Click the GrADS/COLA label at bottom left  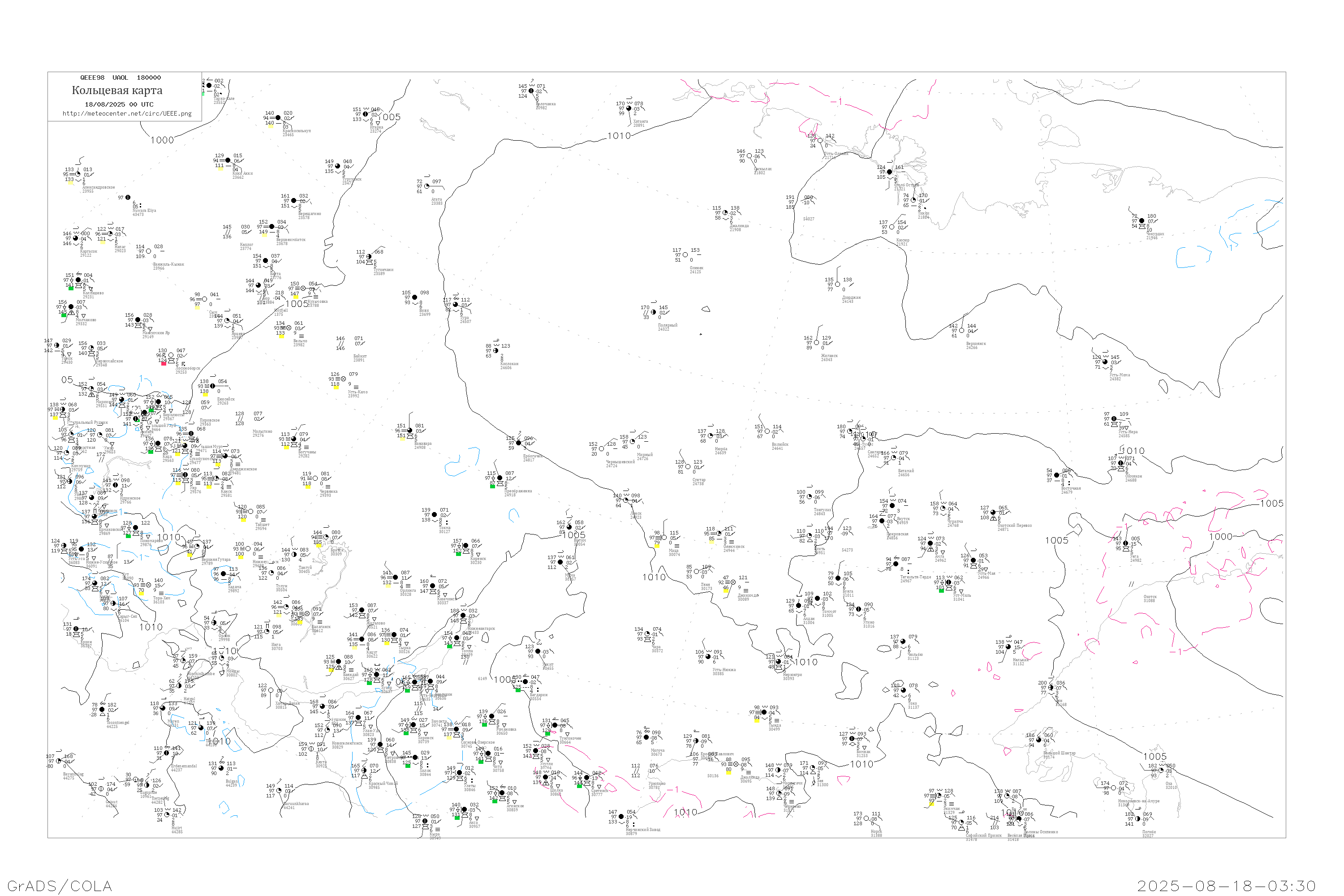click(60, 886)
